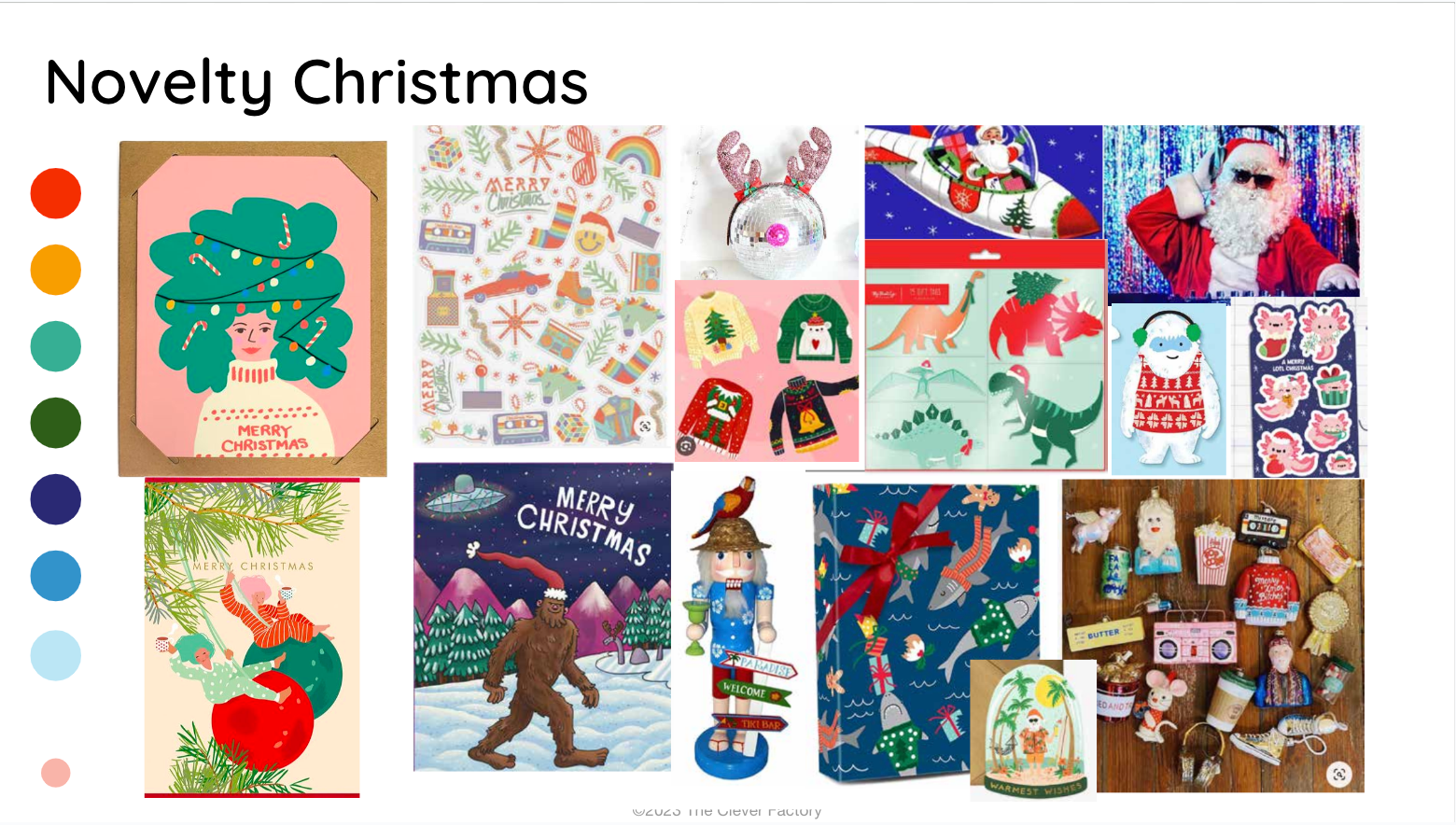
Task: Click lens icon on sticker sheet image
Action: click(x=644, y=426)
